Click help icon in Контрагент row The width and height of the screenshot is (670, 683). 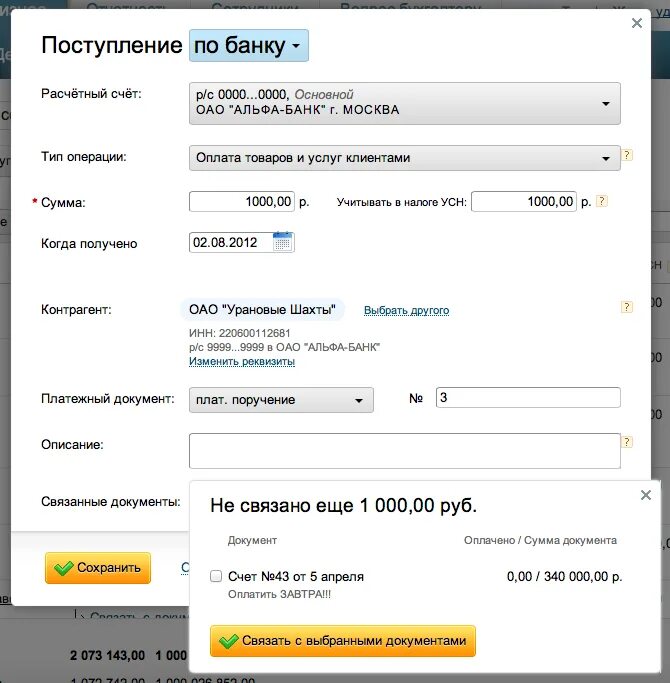[626, 307]
